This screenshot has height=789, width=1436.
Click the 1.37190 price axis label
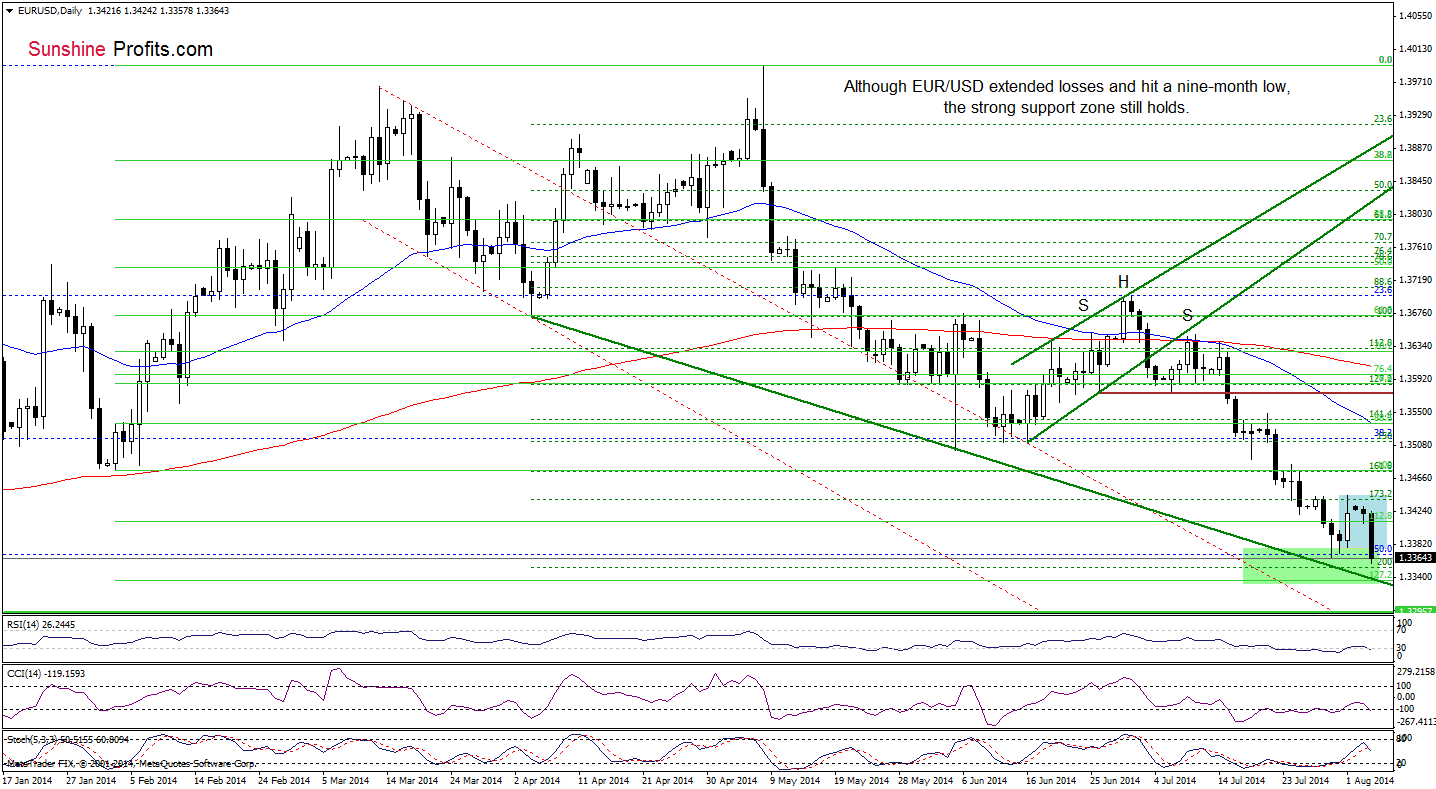point(1417,279)
